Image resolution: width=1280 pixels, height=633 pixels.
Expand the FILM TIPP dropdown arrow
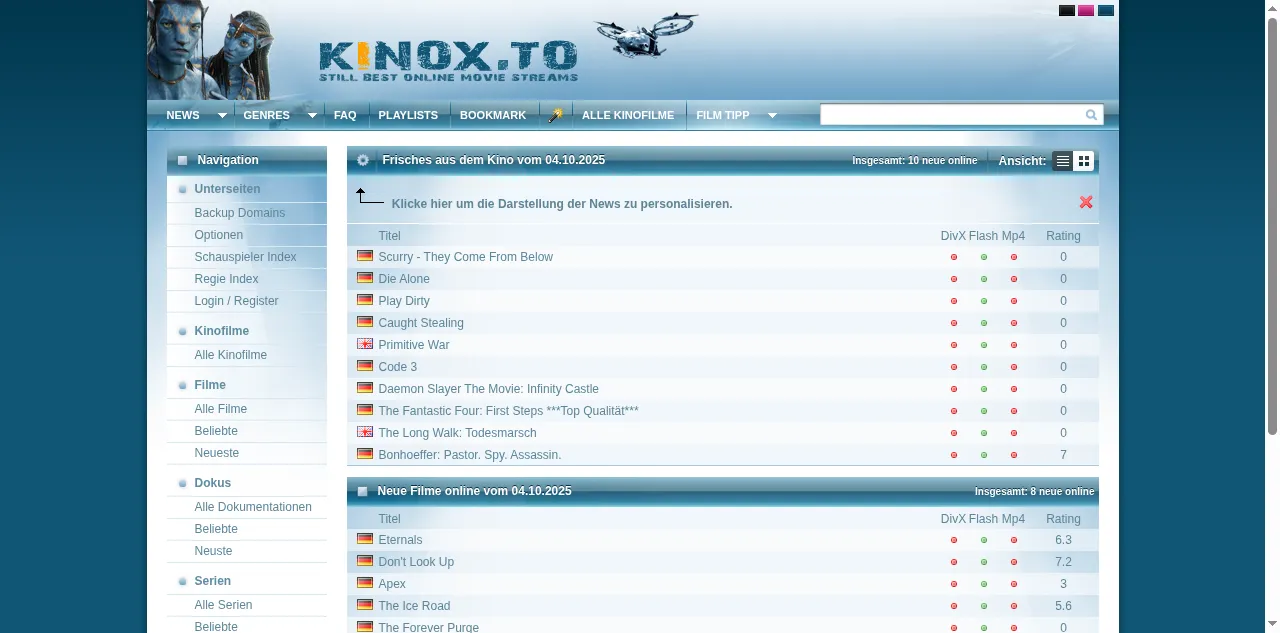772,116
